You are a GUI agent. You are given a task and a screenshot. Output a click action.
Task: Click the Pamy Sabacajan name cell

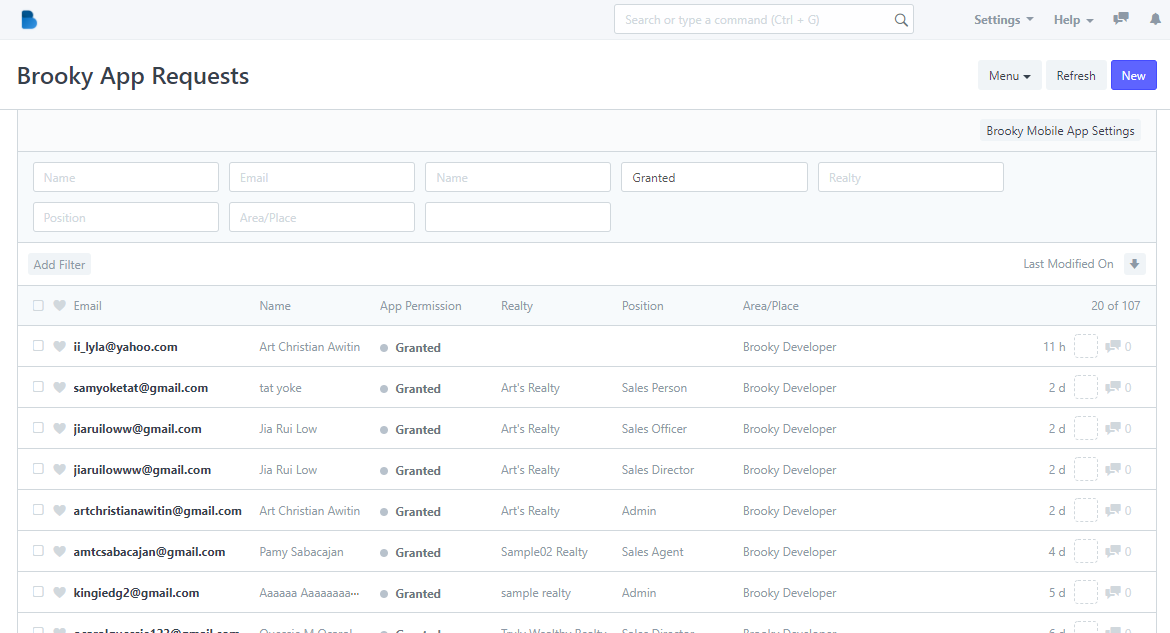point(301,552)
